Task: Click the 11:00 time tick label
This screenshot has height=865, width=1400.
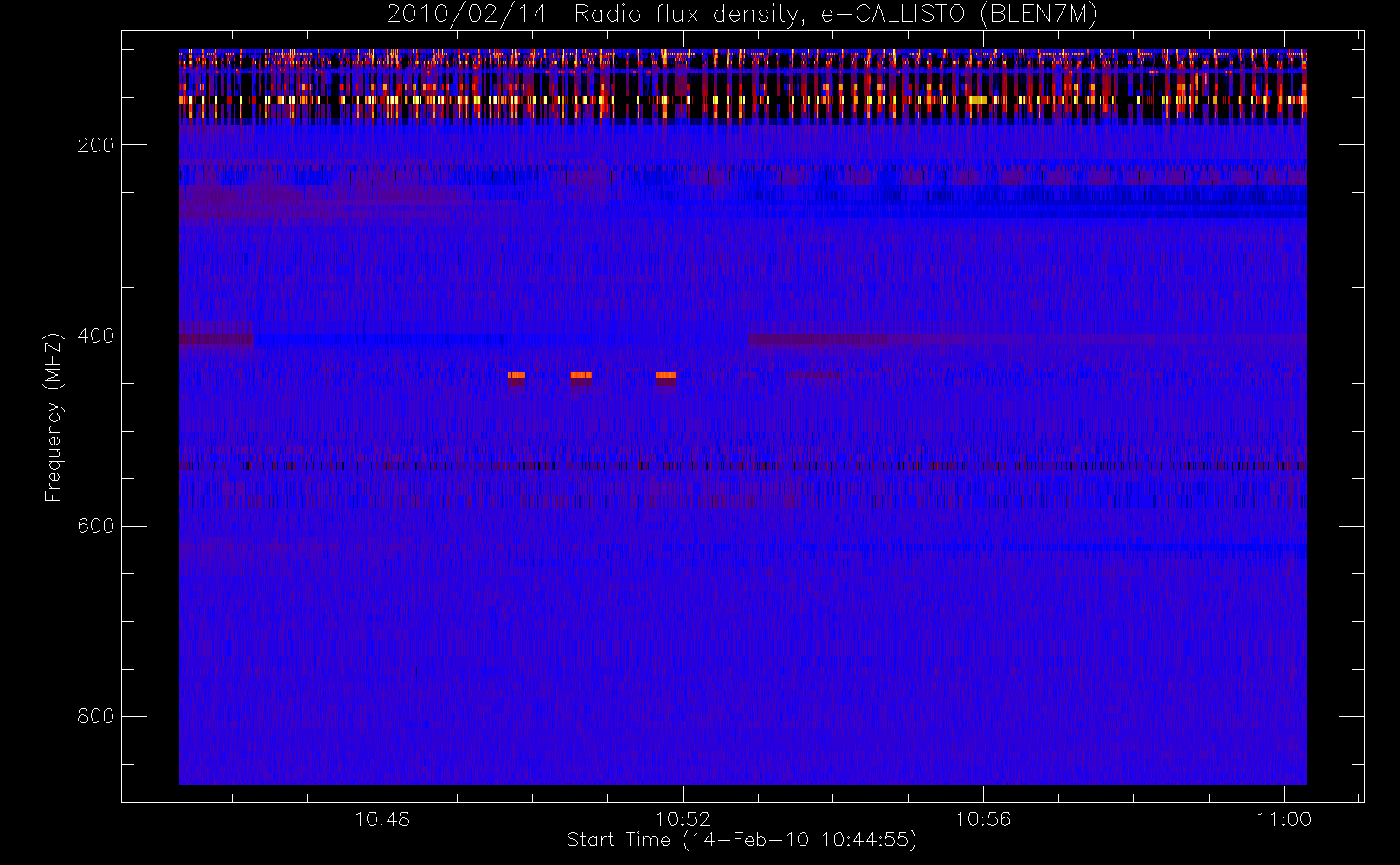Action: pos(1284,819)
